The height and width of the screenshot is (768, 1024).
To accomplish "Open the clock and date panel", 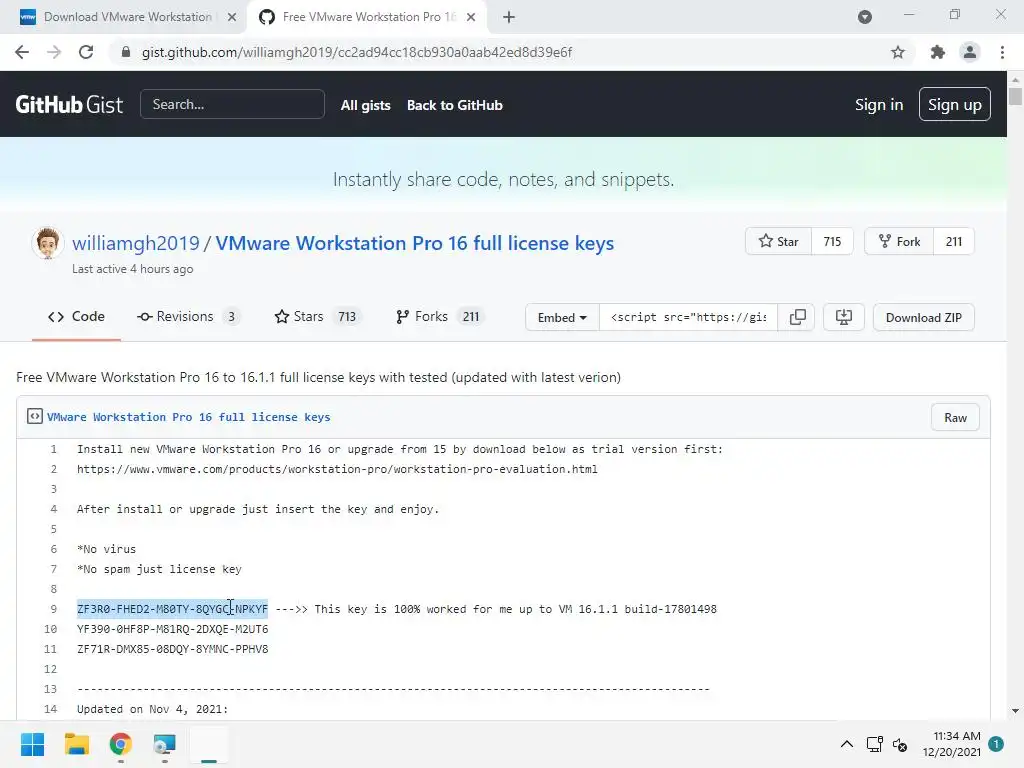I will coord(952,744).
